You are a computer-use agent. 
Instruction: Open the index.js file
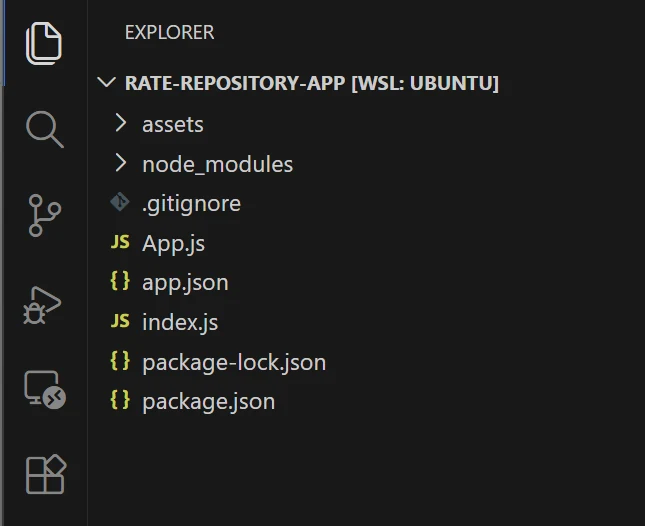click(x=180, y=322)
